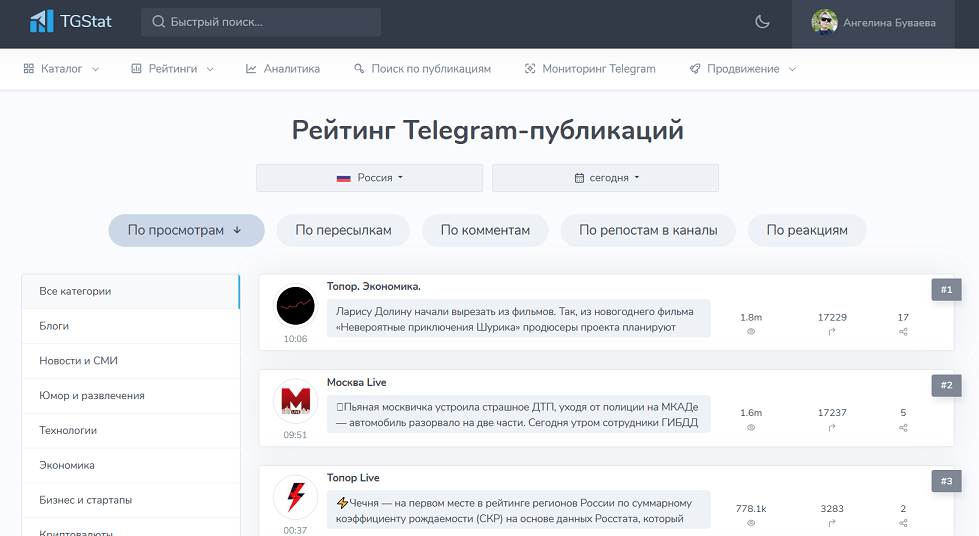Image resolution: width=979 pixels, height=536 pixels.
Task: Sort rating by По реакциям
Action: pyautogui.click(x=806, y=230)
